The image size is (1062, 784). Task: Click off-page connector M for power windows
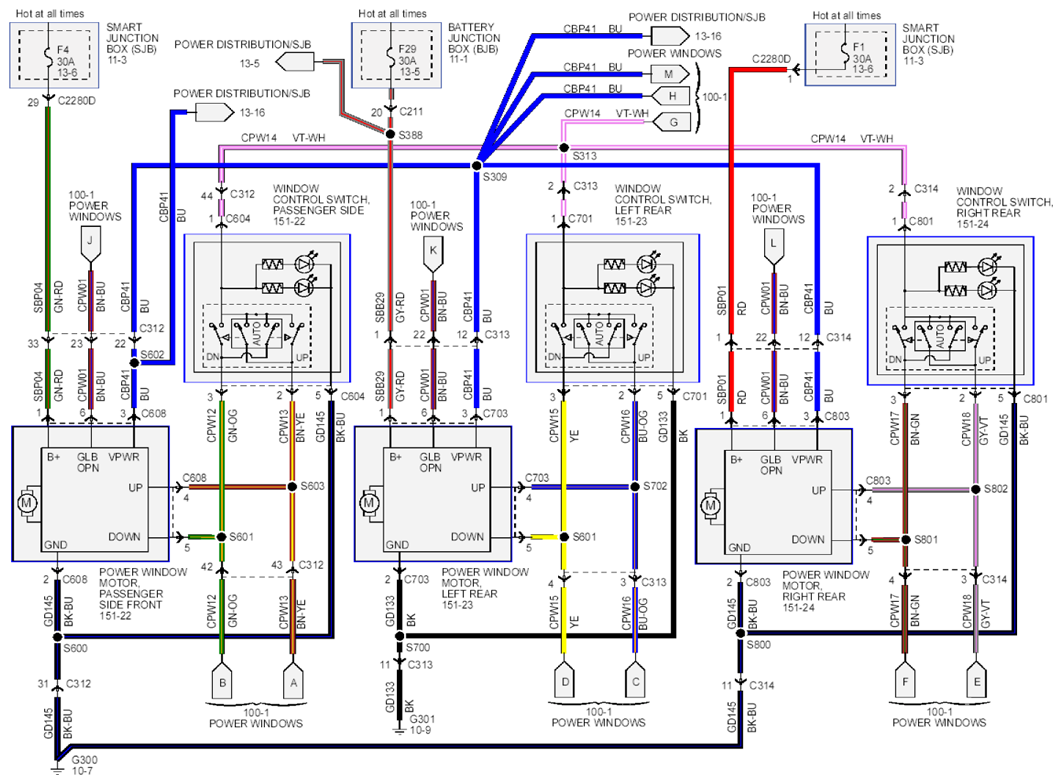669,74
